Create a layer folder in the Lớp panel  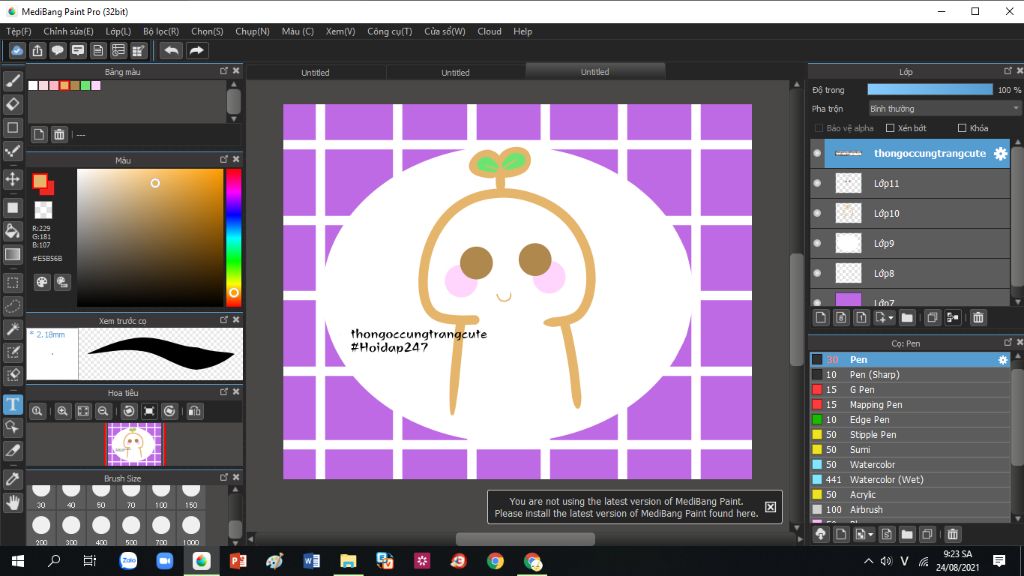click(907, 318)
